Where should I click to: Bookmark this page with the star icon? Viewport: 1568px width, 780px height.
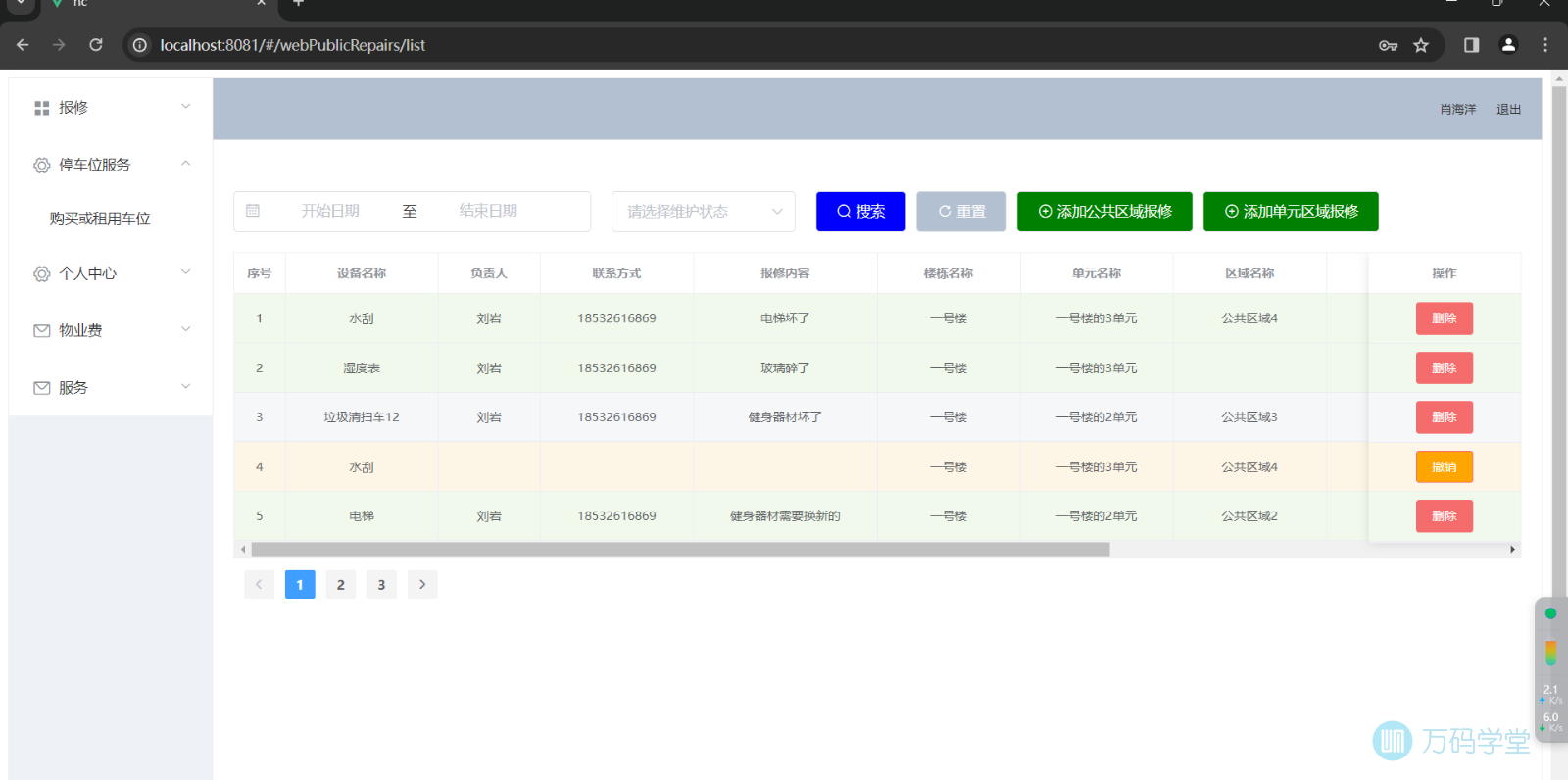coord(1421,45)
